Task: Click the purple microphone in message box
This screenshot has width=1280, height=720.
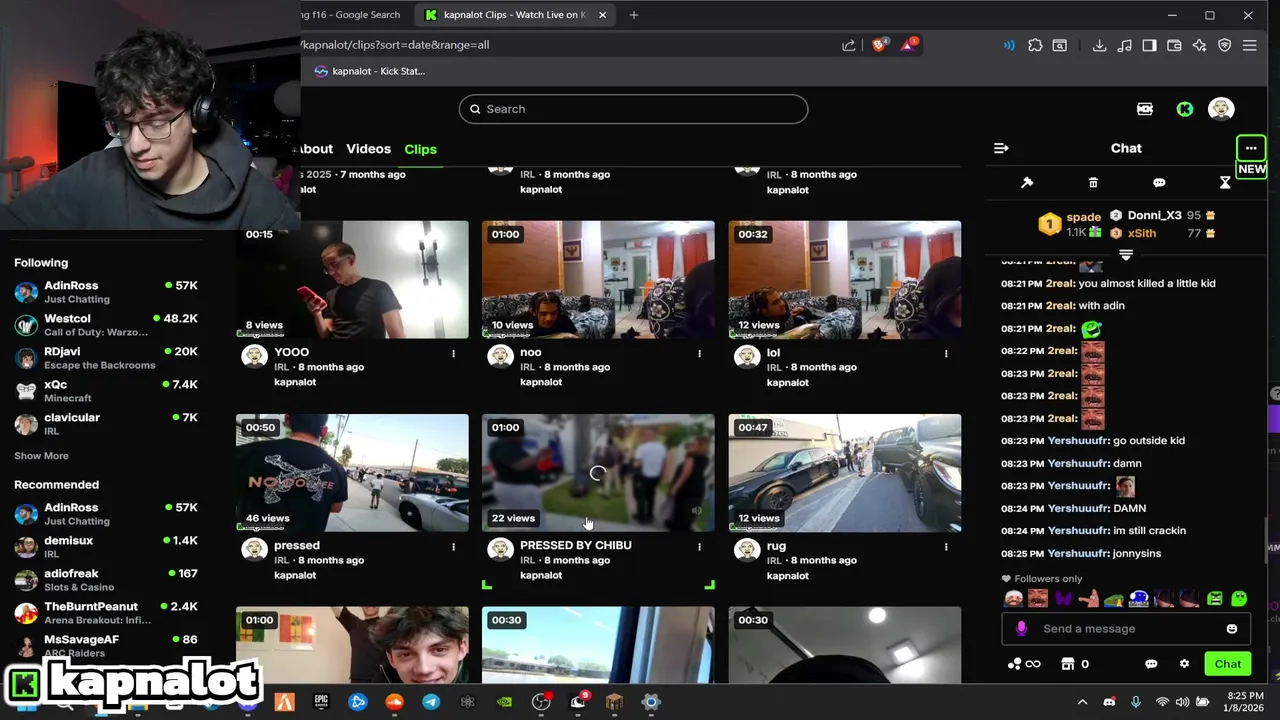Action: coord(1021,629)
